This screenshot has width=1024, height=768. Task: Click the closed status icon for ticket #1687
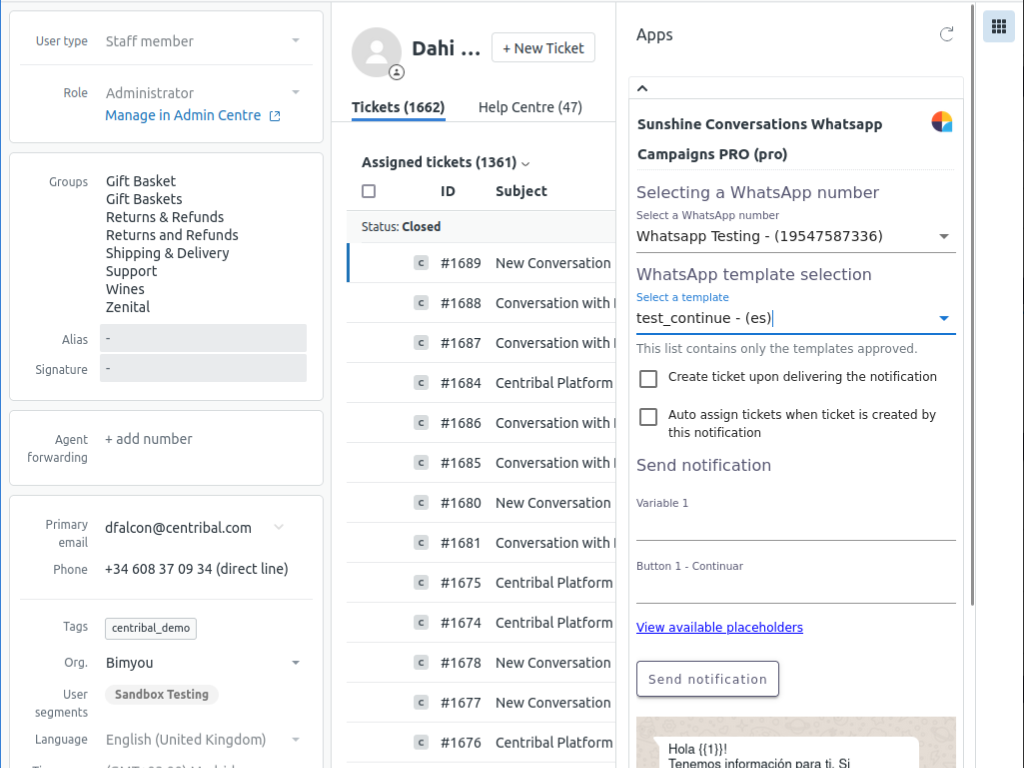pos(421,343)
